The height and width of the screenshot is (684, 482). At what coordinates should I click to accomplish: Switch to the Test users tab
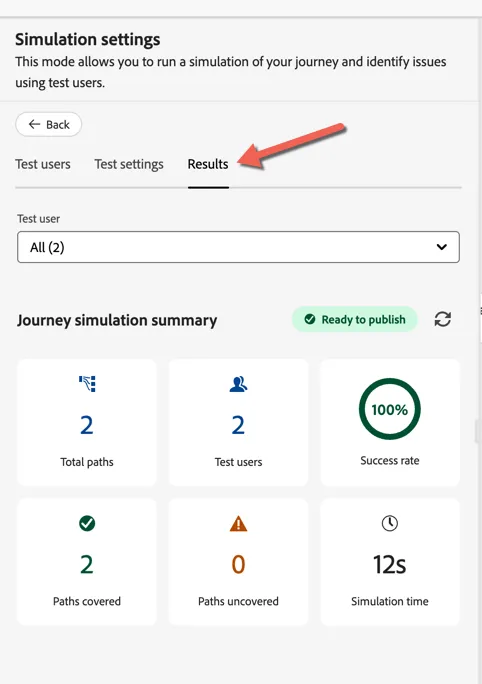43,164
